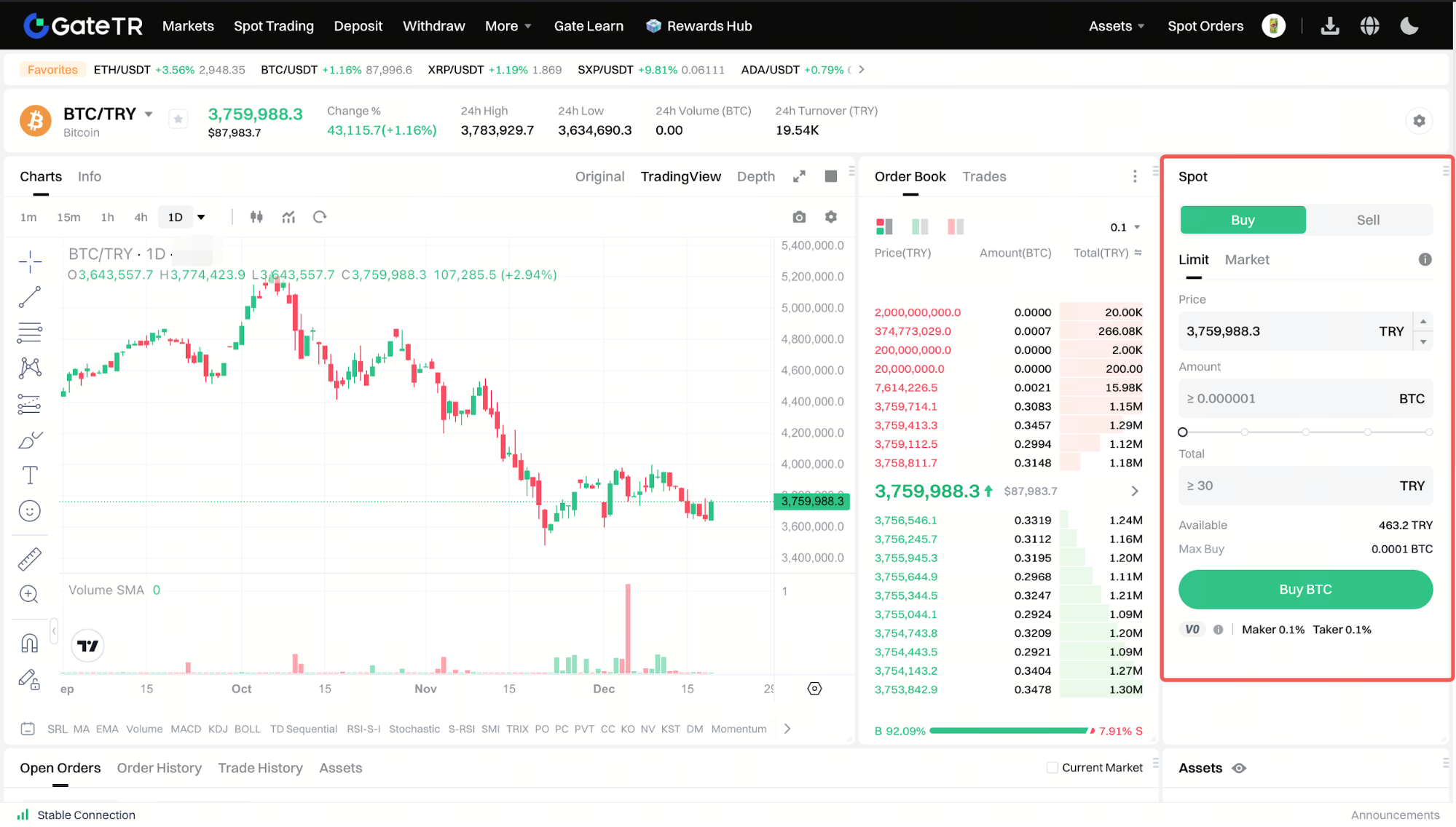Switch order side to Sell

(1367, 220)
